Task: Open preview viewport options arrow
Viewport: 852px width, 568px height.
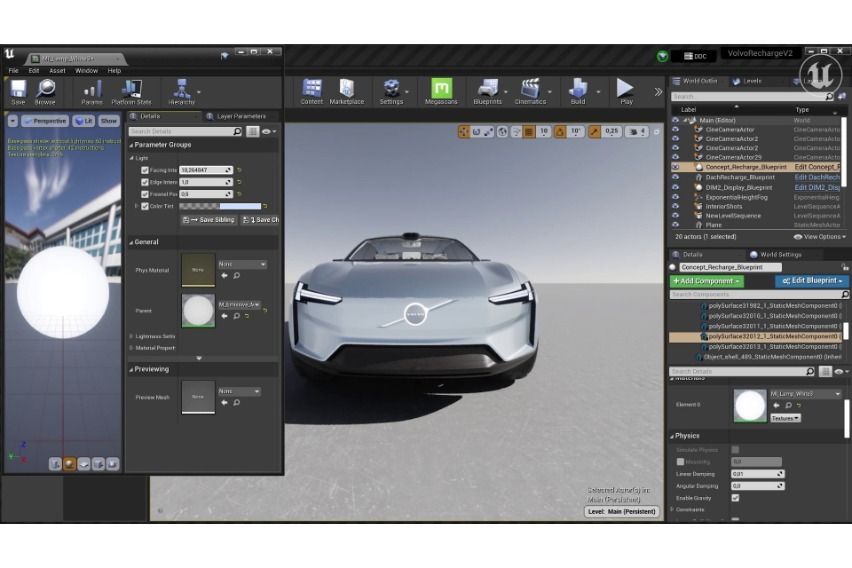Action: [x=12, y=121]
